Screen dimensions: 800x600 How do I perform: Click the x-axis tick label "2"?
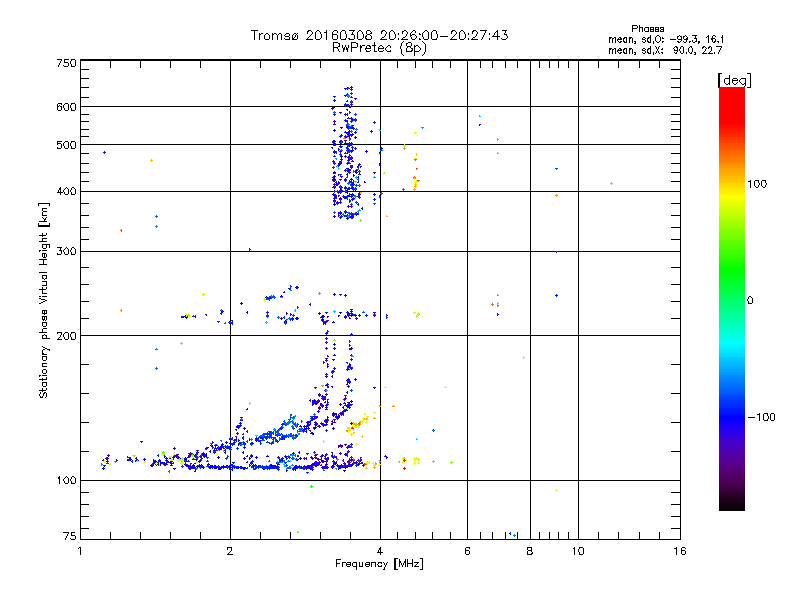coord(230,551)
